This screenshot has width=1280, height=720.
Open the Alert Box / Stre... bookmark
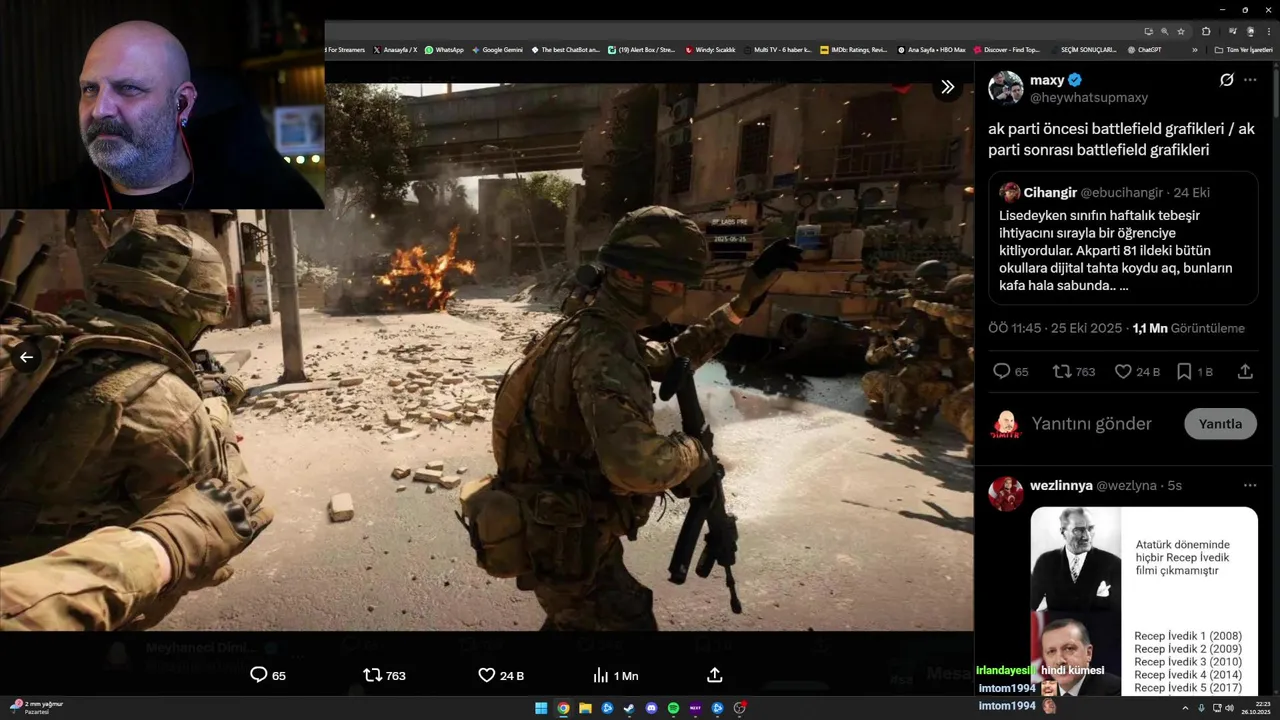point(642,49)
